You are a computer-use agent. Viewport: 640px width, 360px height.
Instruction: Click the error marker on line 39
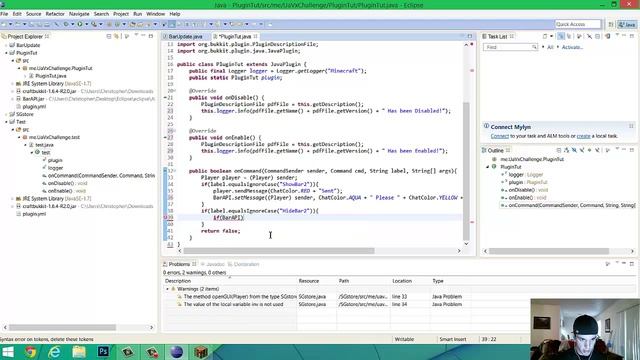point(166,218)
